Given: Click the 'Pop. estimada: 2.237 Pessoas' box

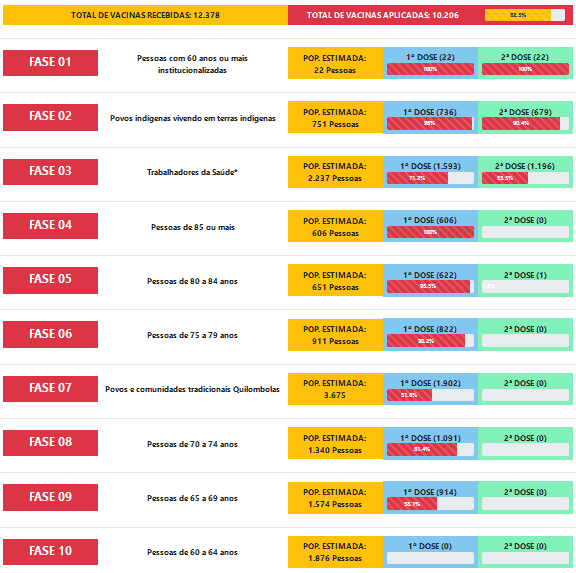Looking at the screenshot, I should (x=335, y=172).
